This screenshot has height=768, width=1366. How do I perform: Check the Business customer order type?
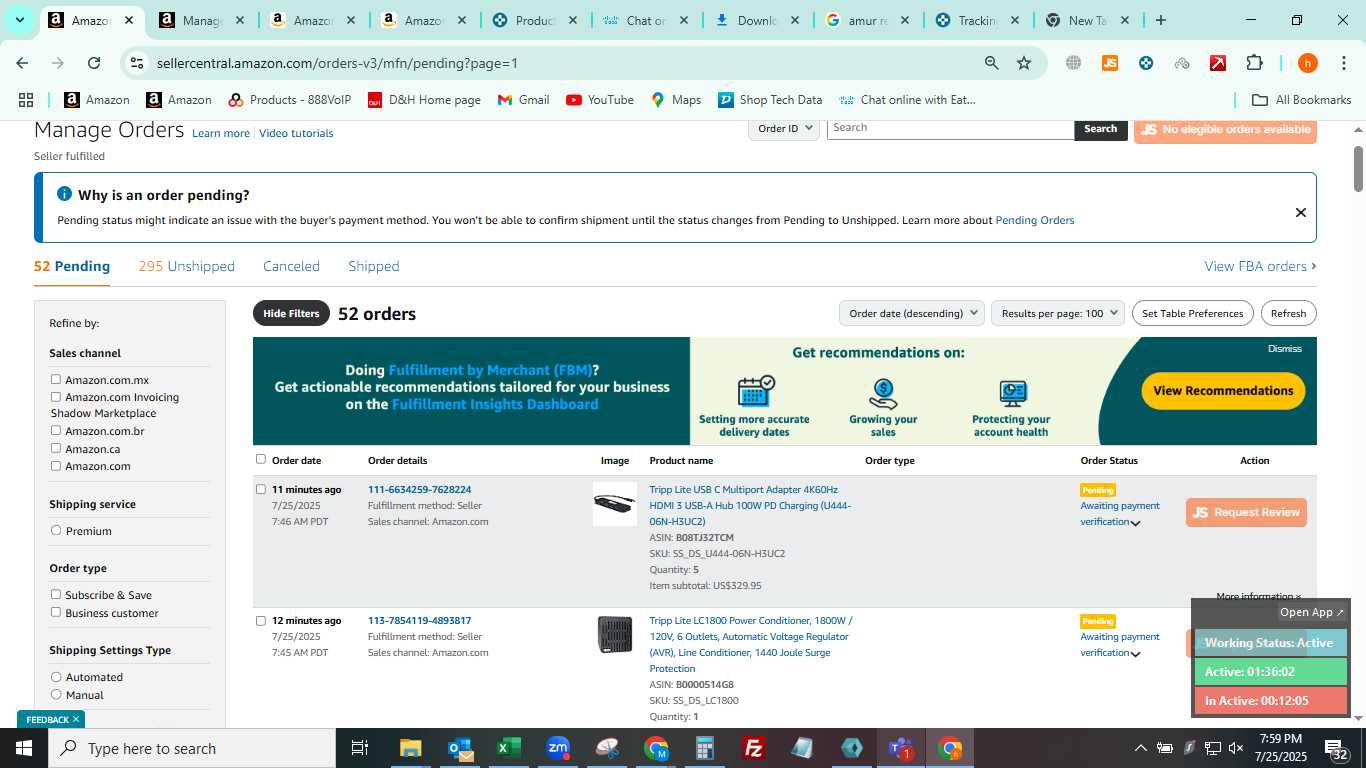(56, 612)
